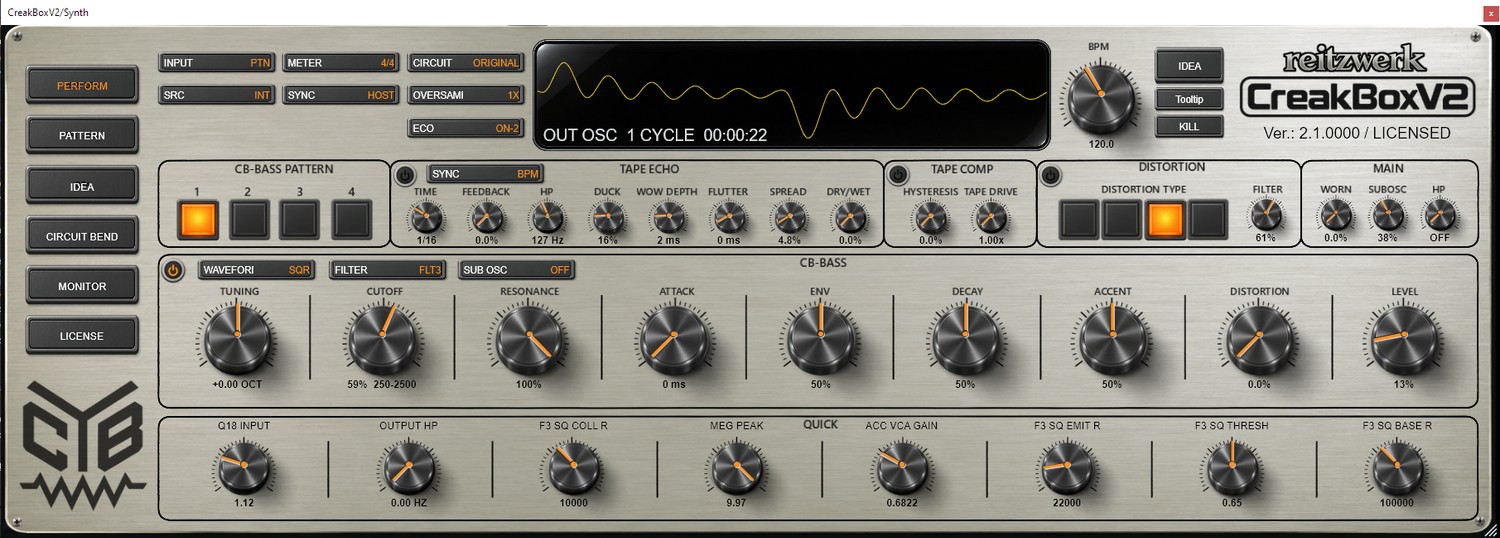
Task: Click the TUNING knob
Action: (239, 336)
